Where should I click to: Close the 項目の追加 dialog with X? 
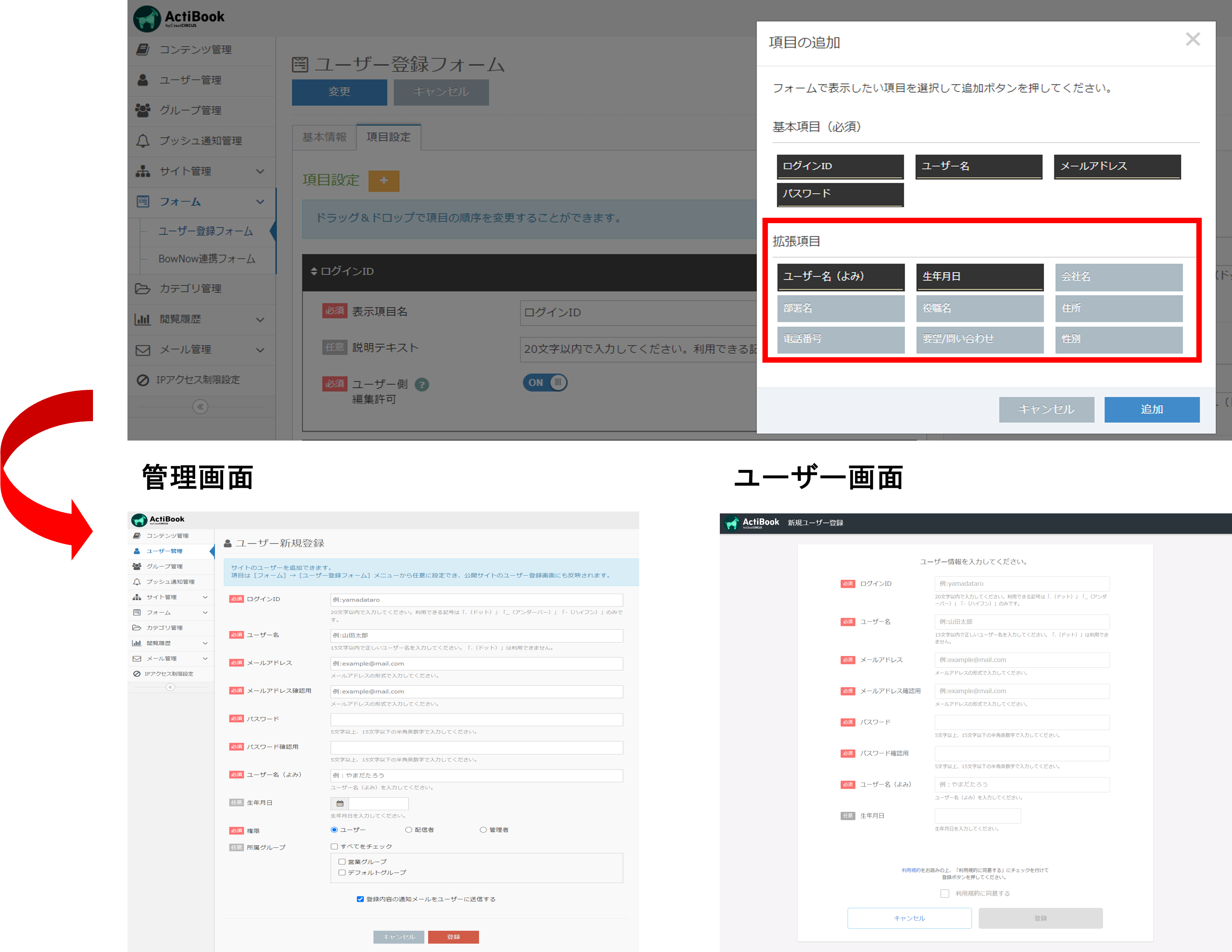coord(1192,39)
